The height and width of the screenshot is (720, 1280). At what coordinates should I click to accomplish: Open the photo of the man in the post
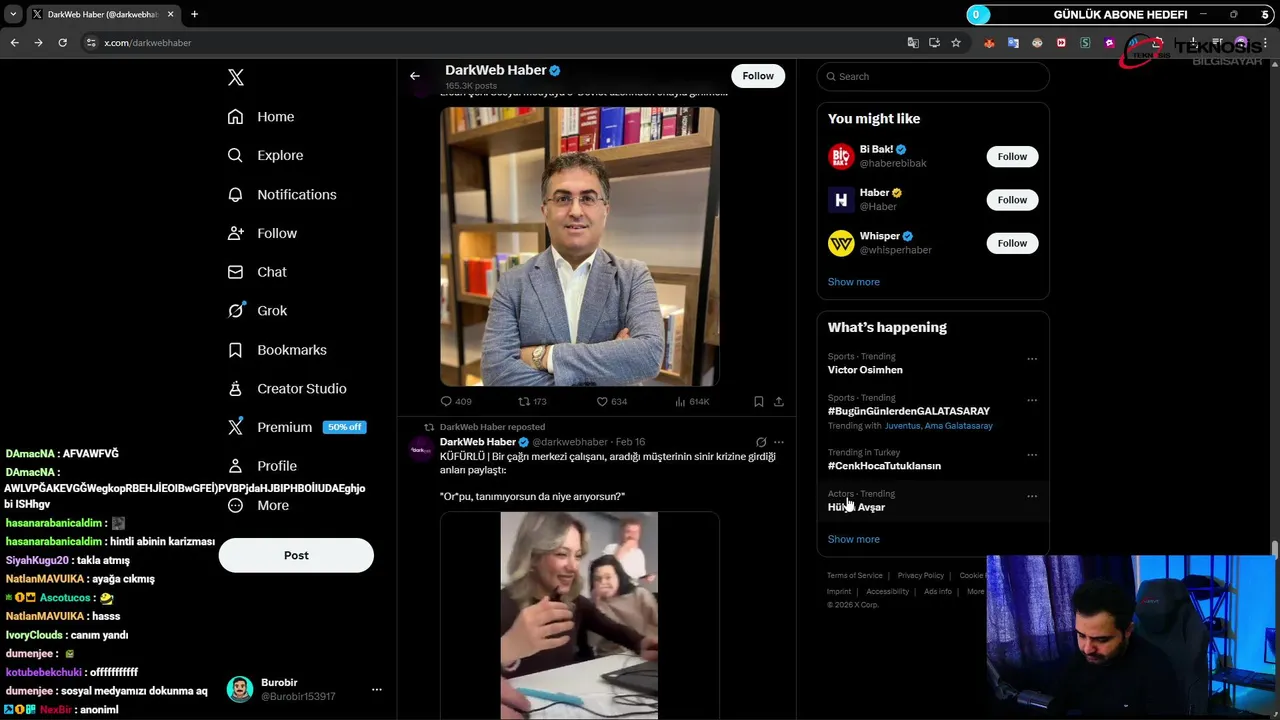[x=580, y=246]
